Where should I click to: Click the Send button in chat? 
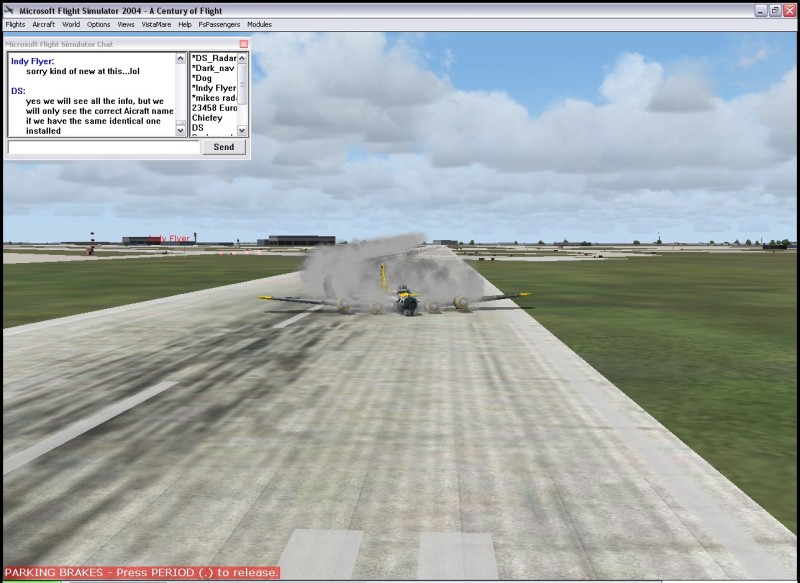(x=223, y=147)
